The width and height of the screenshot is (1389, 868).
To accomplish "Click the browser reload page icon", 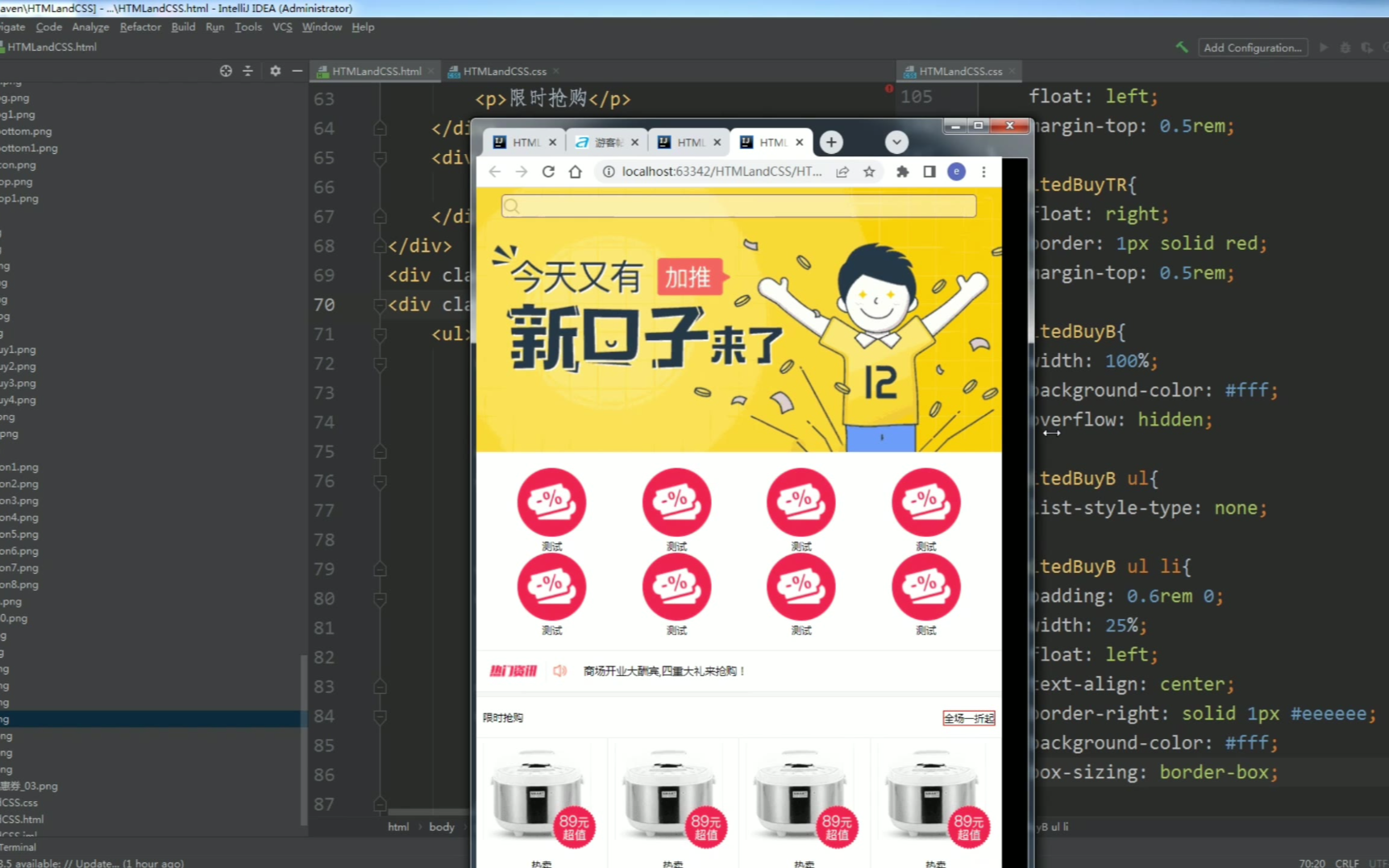I will tap(548, 172).
